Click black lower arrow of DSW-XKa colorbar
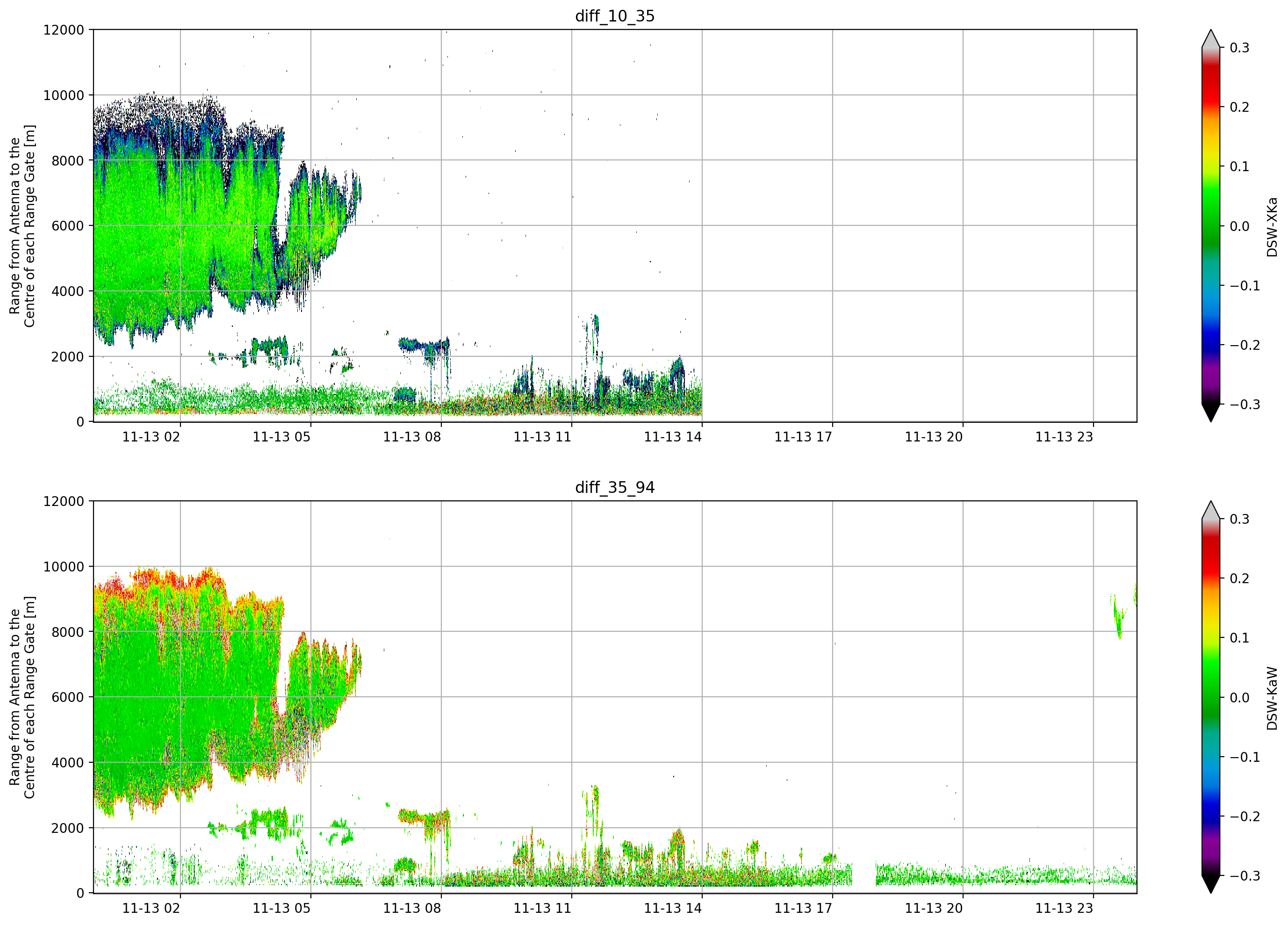The height and width of the screenshot is (925, 1288). [1211, 412]
